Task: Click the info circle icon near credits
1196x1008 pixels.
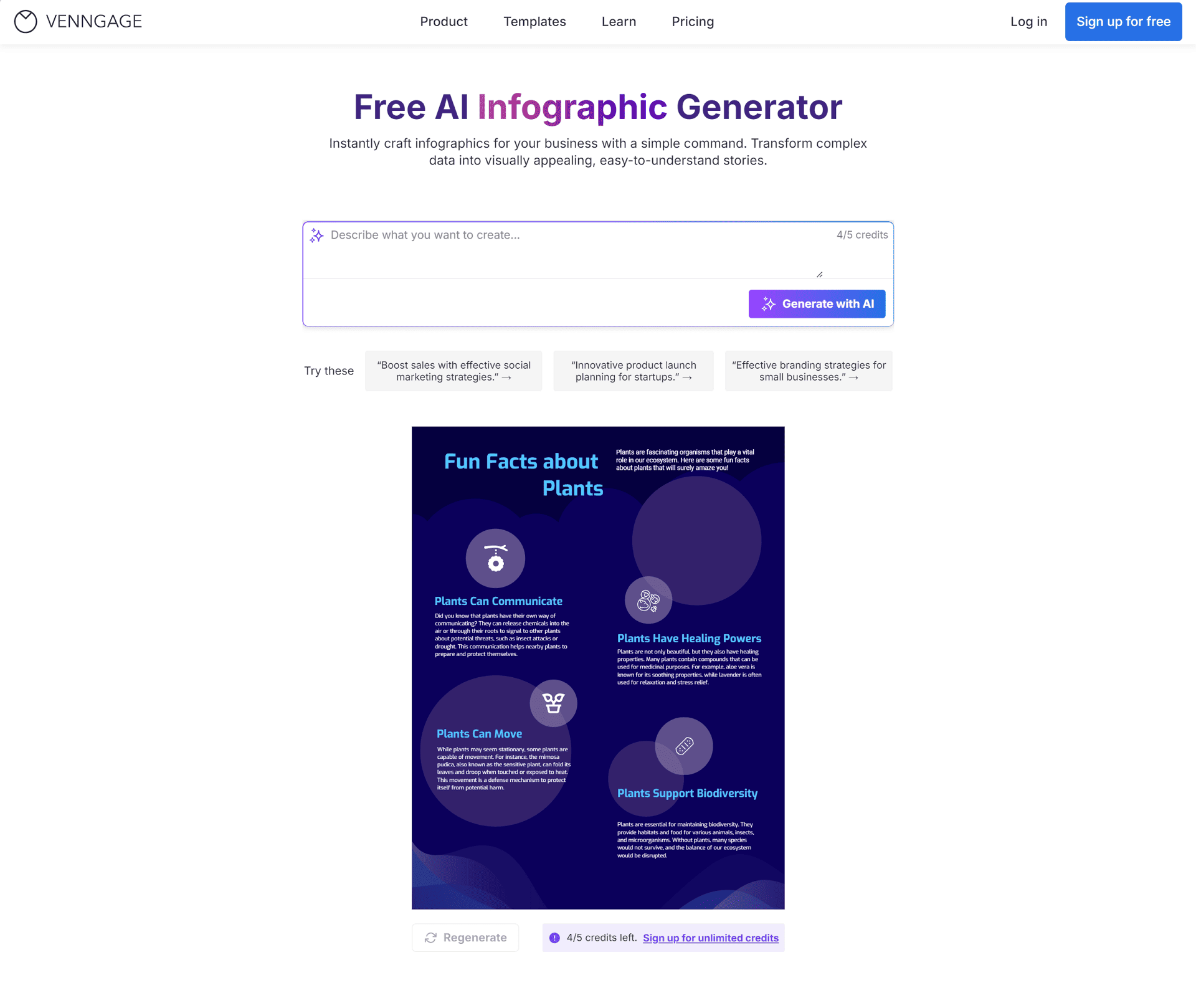Action: tap(554, 938)
